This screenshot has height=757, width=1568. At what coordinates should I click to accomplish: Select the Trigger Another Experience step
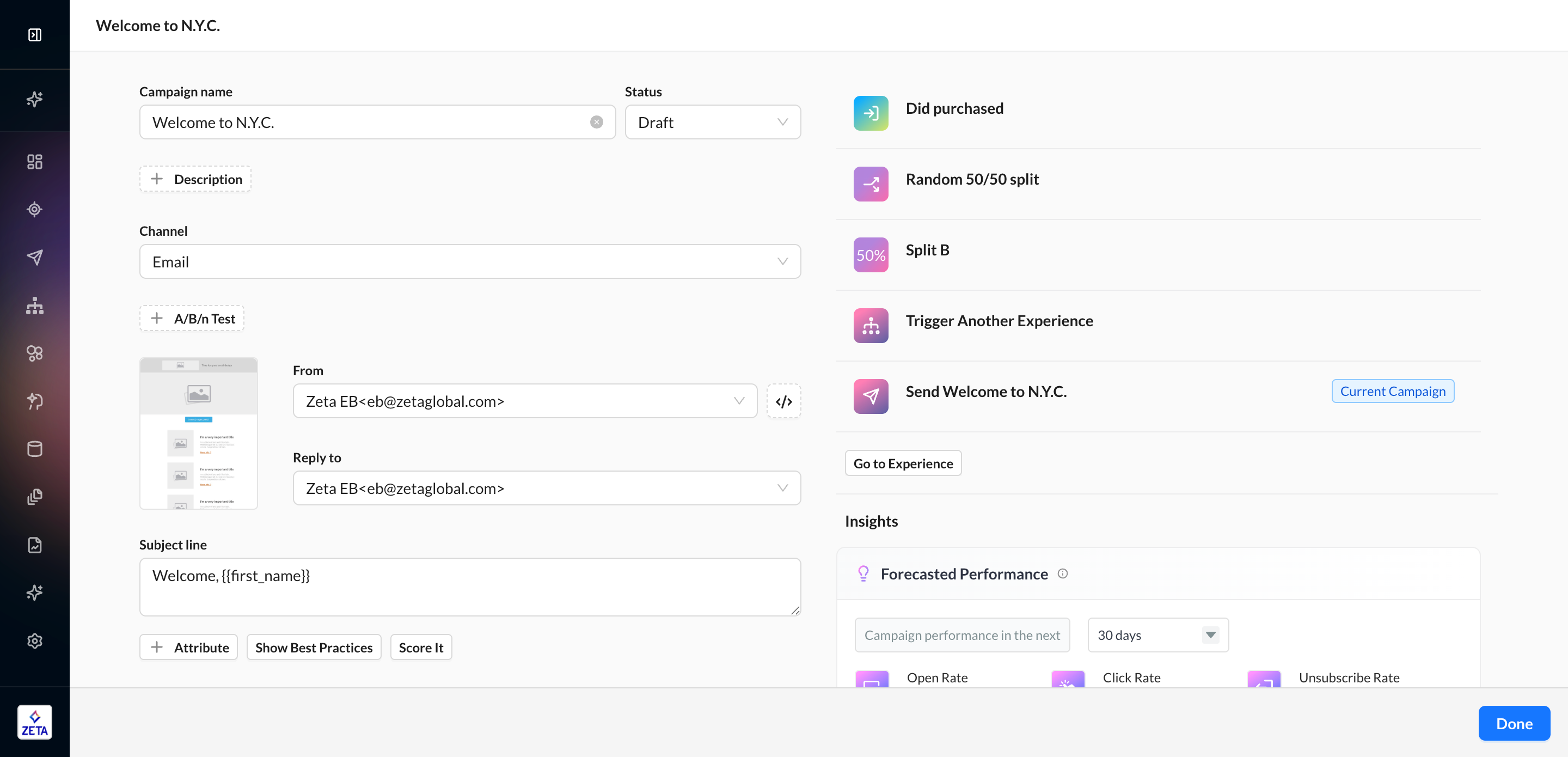click(999, 321)
